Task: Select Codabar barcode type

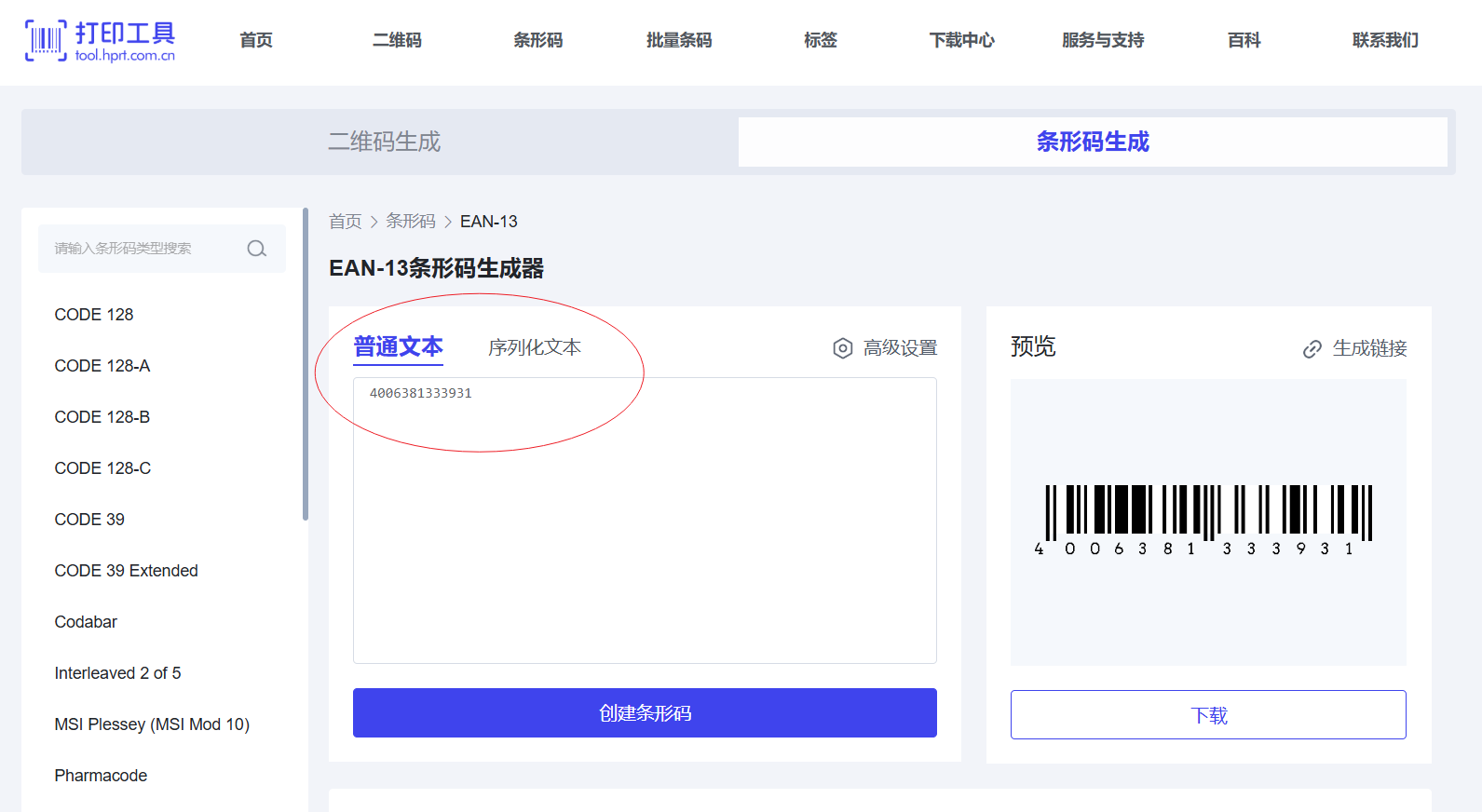Action: 86,622
